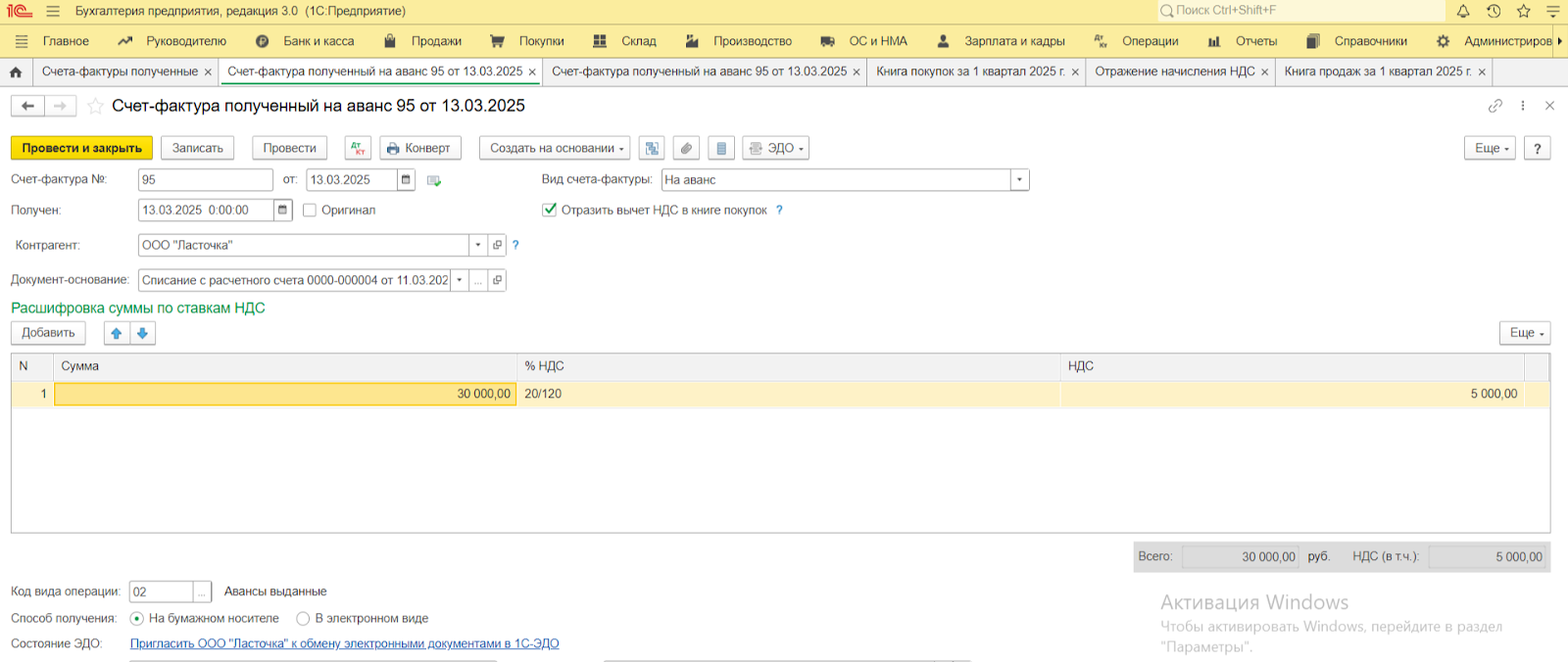Switch to Книга покупок за 1 квартал tab
The width and height of the screenshot is (1568, 662).
[969, 71]
